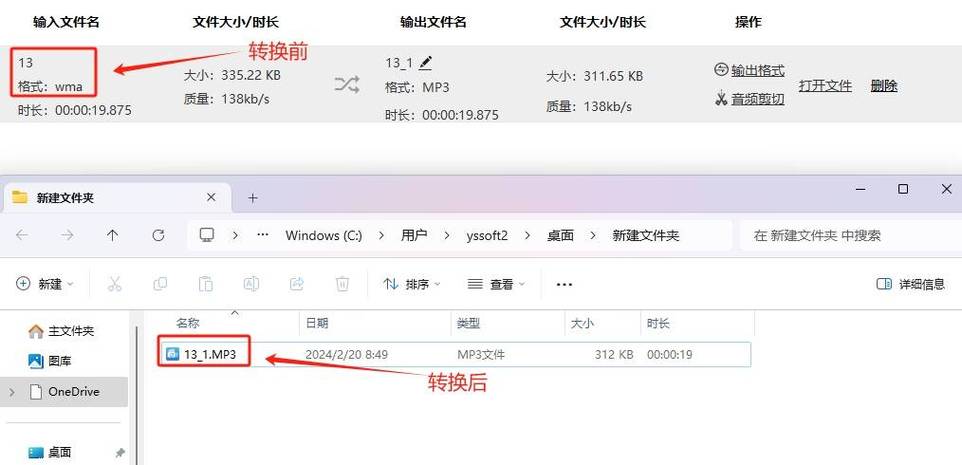Click 新建文件夹 in the breadcrumb path
The width and height of the screenshot is (962, 465).
click(646, 236)
